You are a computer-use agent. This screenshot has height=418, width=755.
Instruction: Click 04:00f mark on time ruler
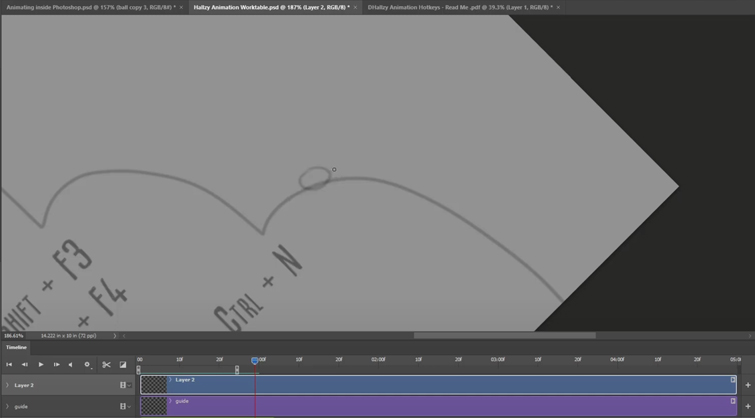(617, 359)
